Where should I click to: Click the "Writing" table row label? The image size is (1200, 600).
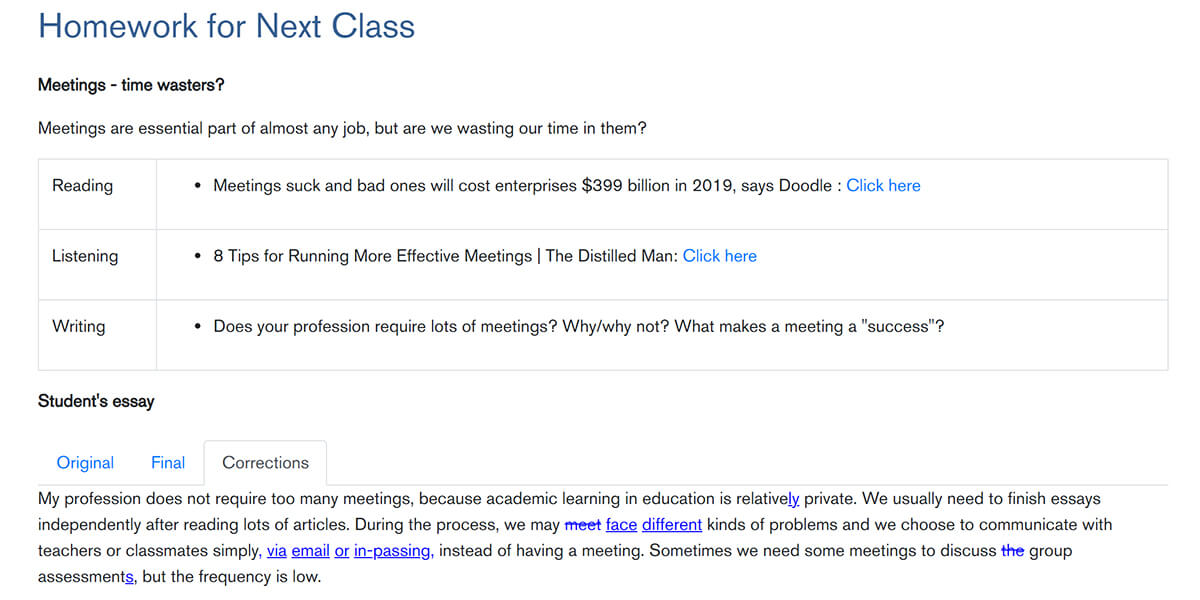[x=78, y=326]
